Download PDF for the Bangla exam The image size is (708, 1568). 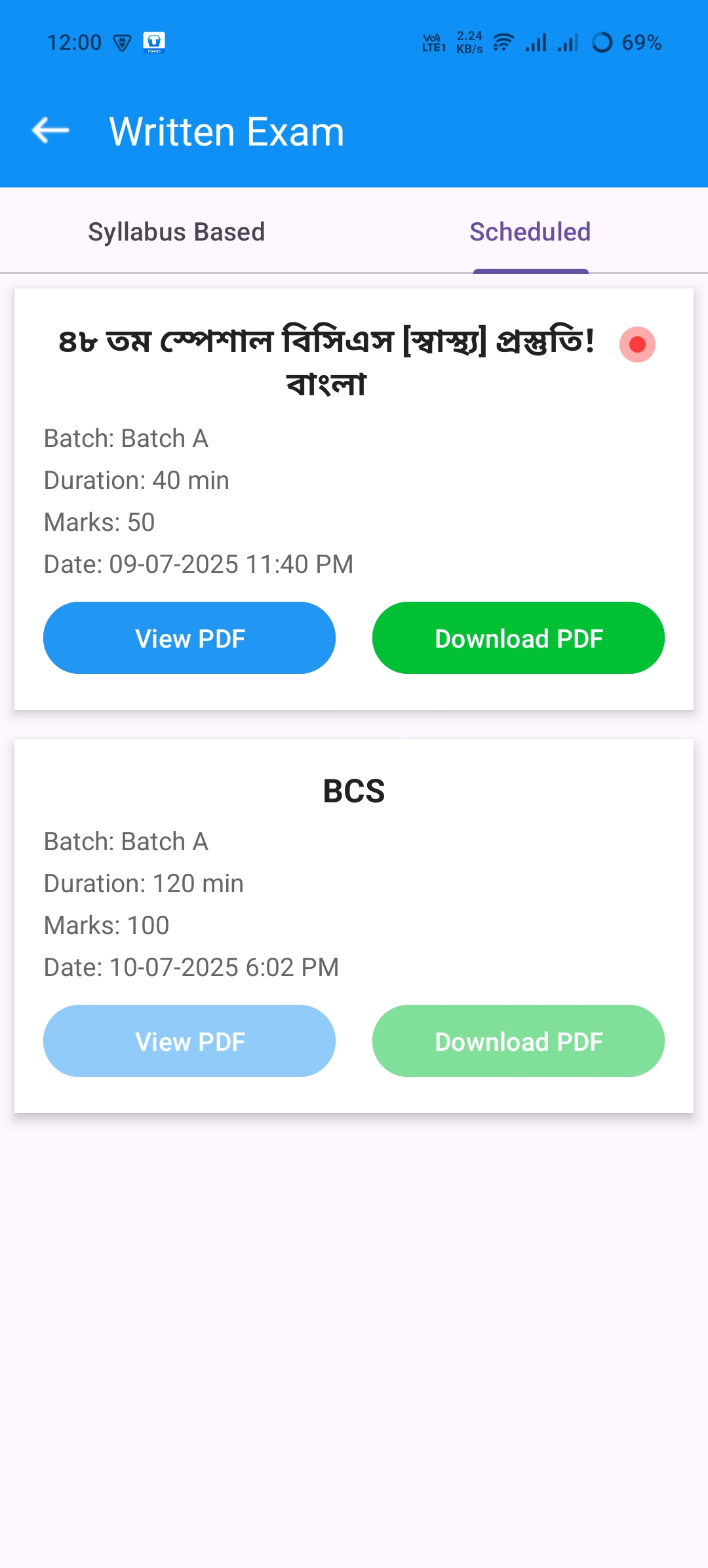(519, 638)
